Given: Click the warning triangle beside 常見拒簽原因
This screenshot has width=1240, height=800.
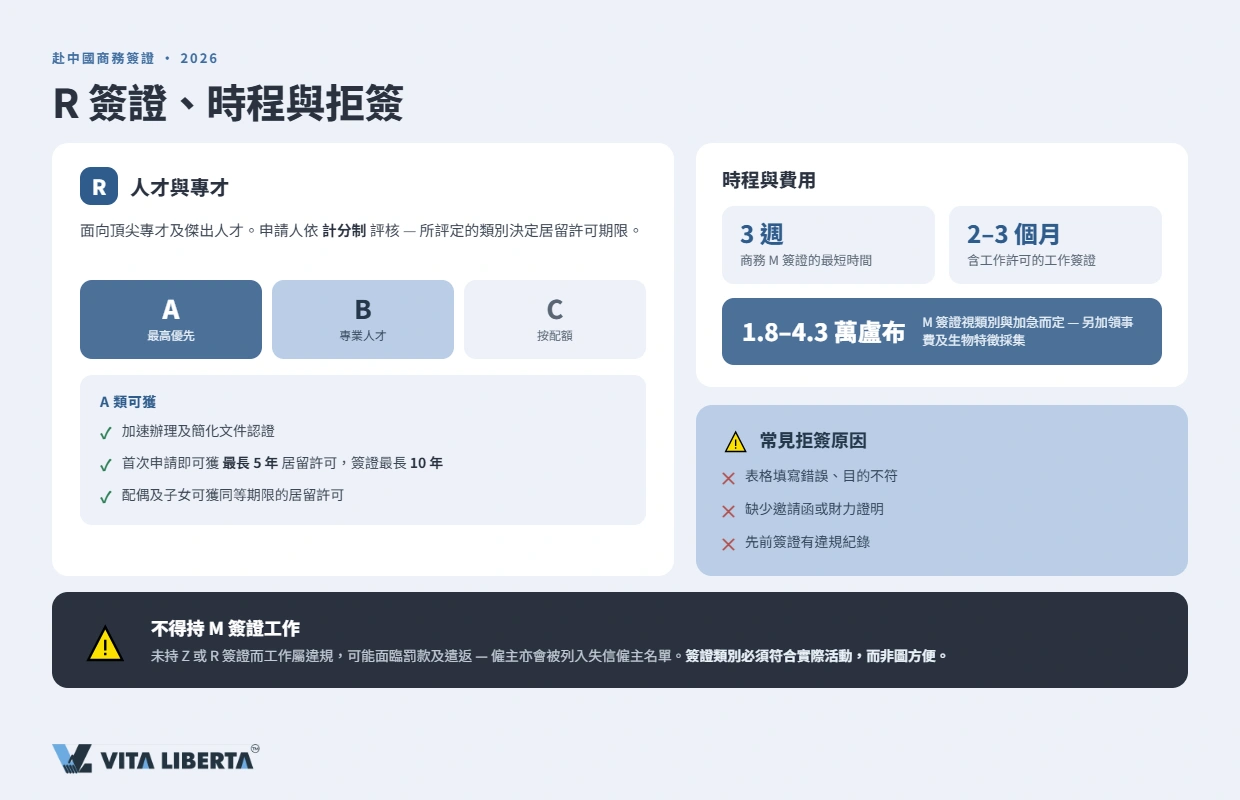Looking at the screenshot, I should click(735, 441).
